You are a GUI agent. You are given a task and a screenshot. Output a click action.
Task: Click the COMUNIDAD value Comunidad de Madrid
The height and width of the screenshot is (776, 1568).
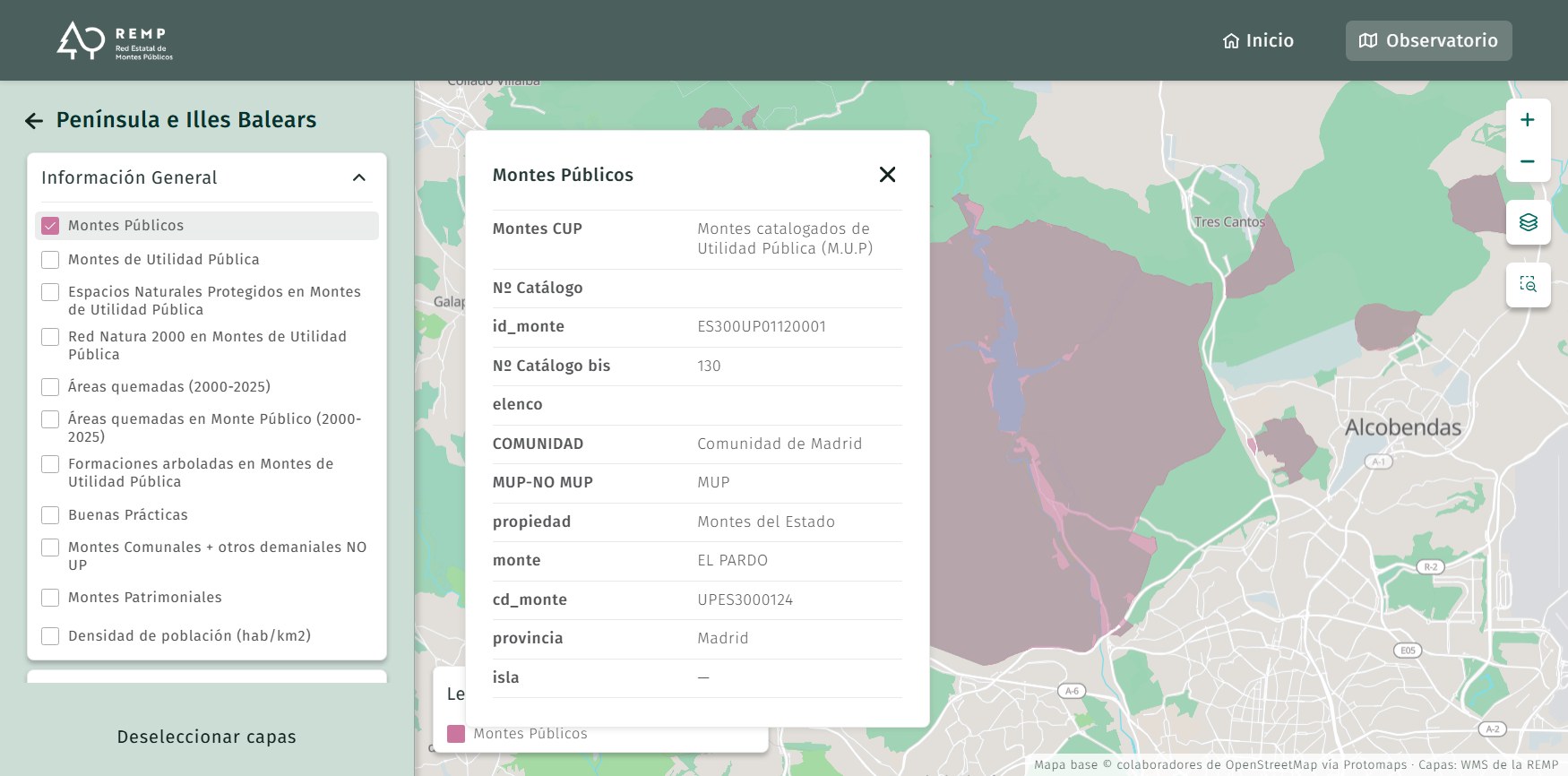point(780,444)
